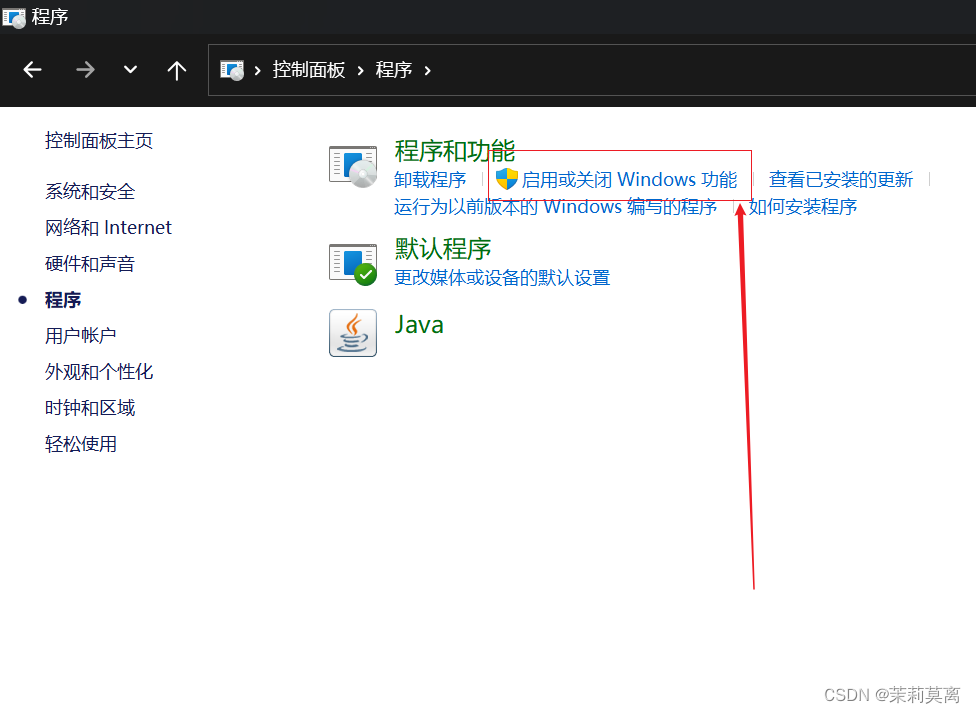Screen dimensions: 976x713
Task: Click window title bar icon
Action: 14,17
